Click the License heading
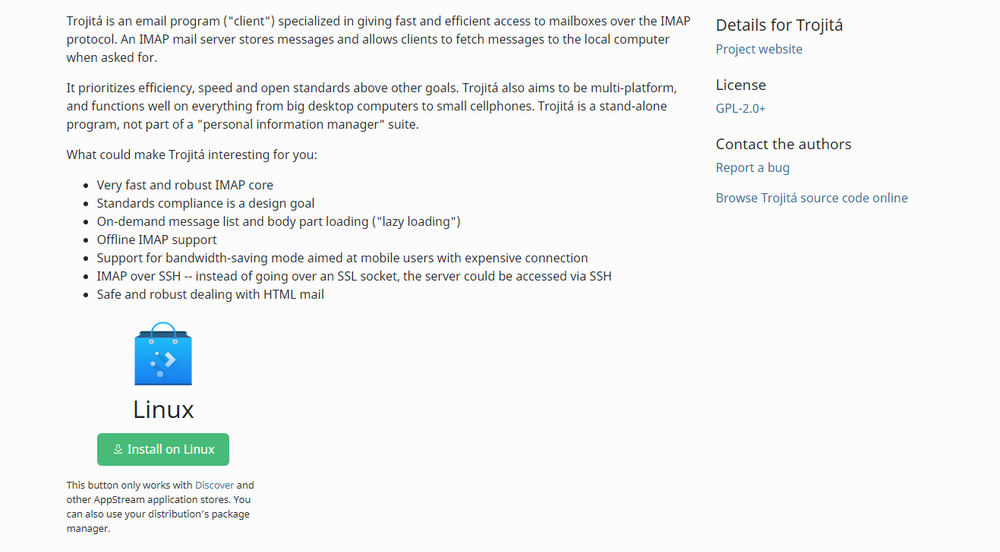 coord(741,85)
